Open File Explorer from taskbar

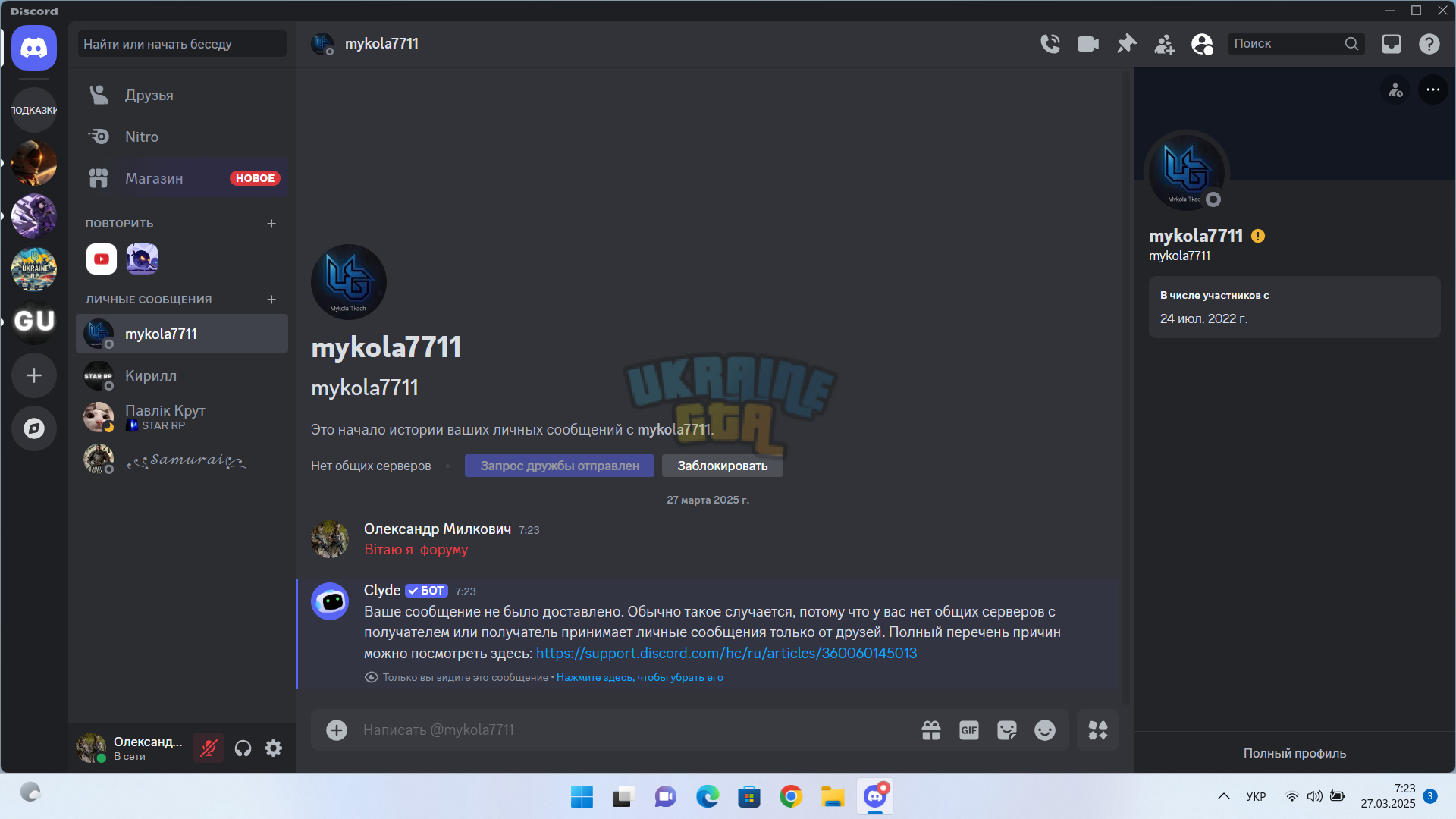coord(833,796)
